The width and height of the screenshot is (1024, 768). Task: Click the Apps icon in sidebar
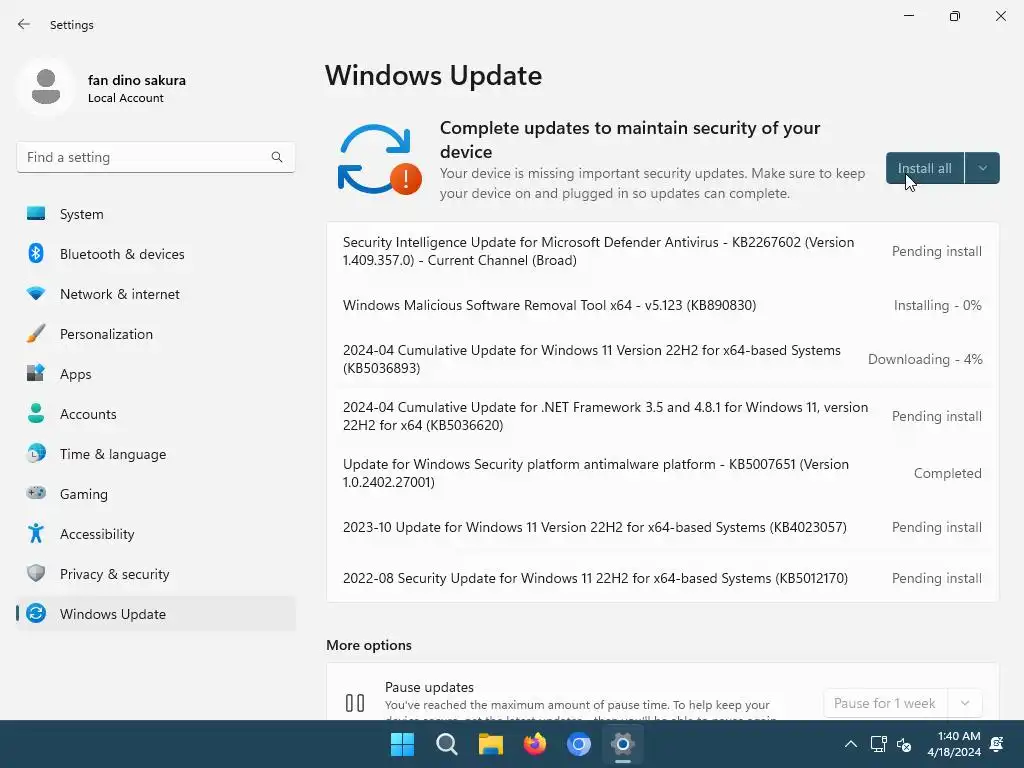(36, 374)
